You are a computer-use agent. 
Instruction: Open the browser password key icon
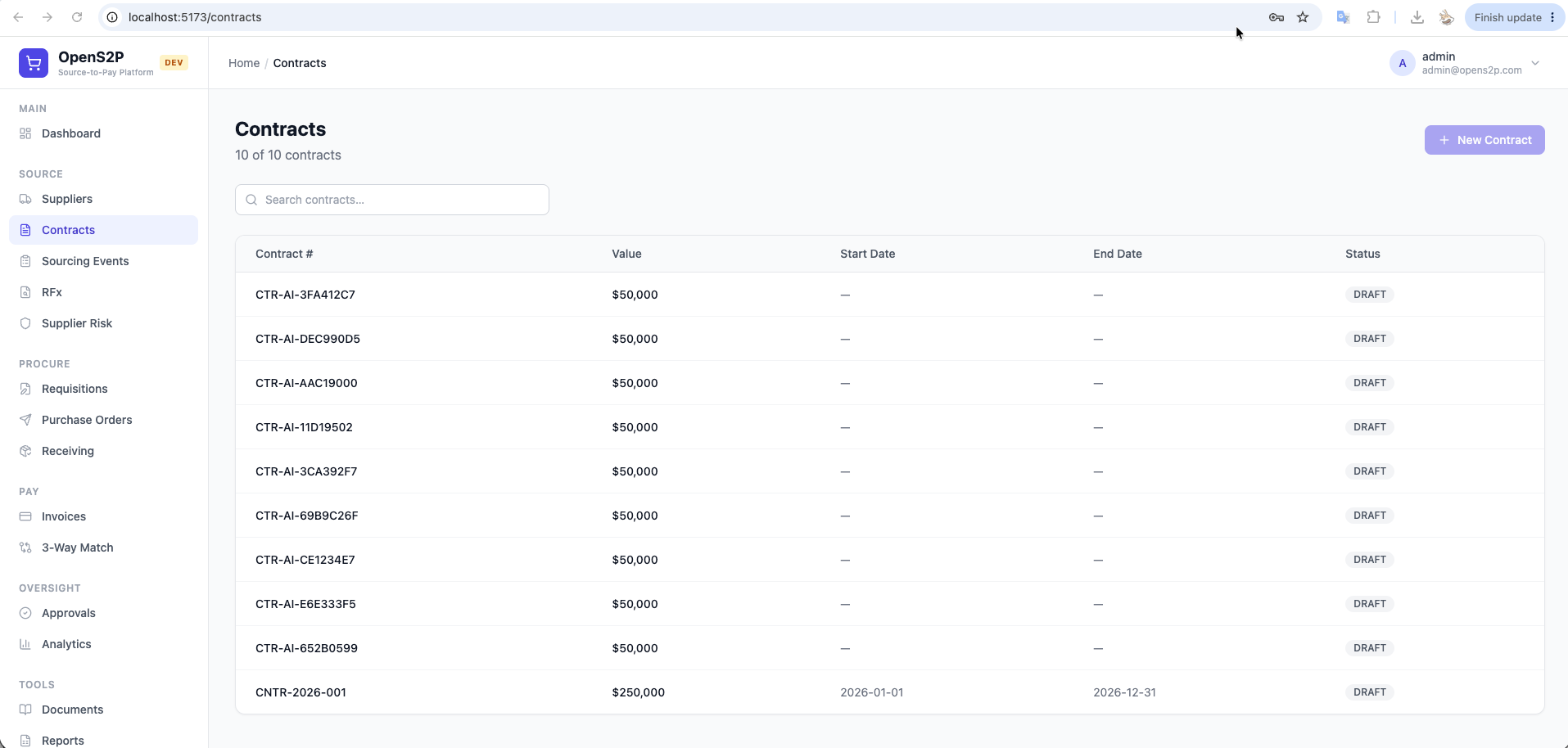point(1276,17)
